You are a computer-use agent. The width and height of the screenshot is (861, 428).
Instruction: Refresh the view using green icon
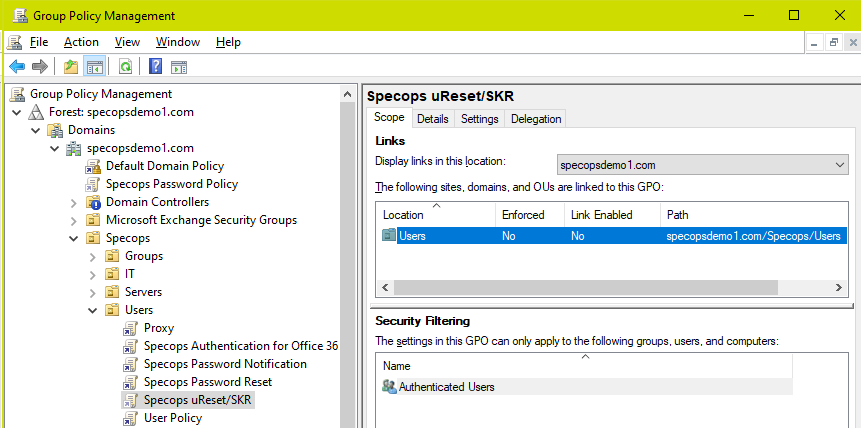(126, 67)
